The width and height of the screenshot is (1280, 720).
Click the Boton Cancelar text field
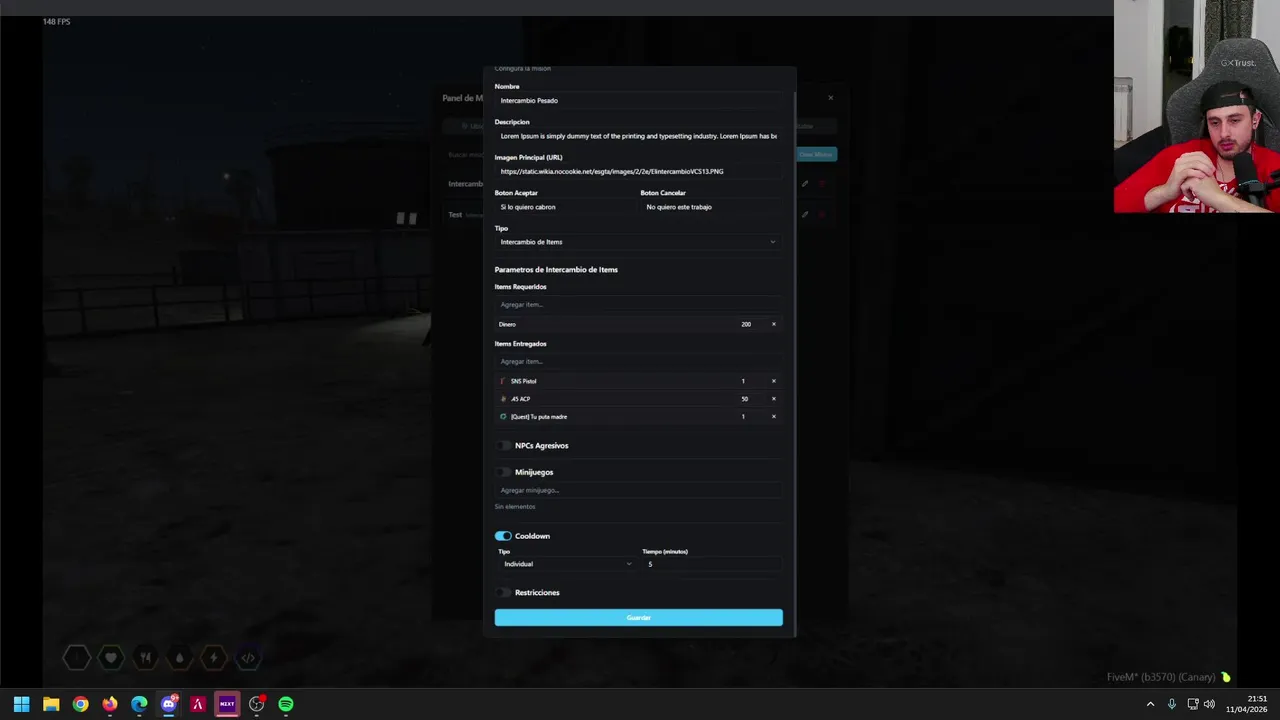[711, 207]
